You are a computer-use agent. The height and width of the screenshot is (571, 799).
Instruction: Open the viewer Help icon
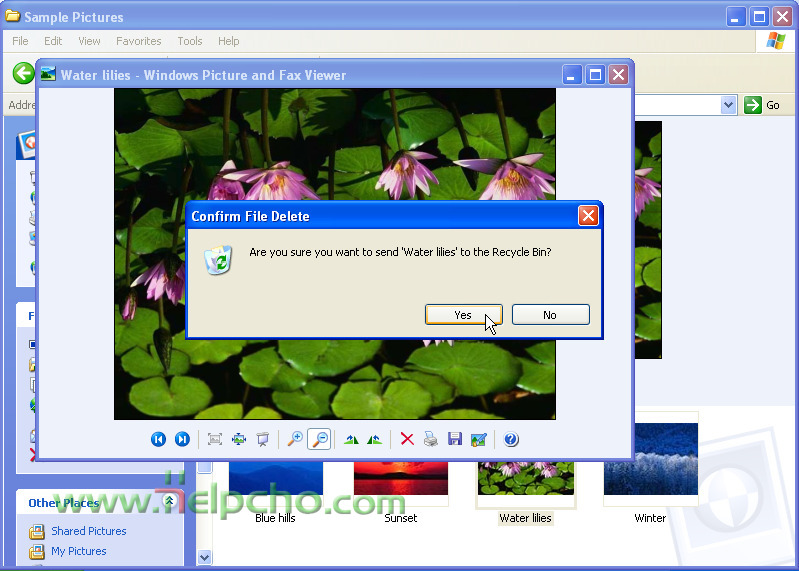point(511,439)
